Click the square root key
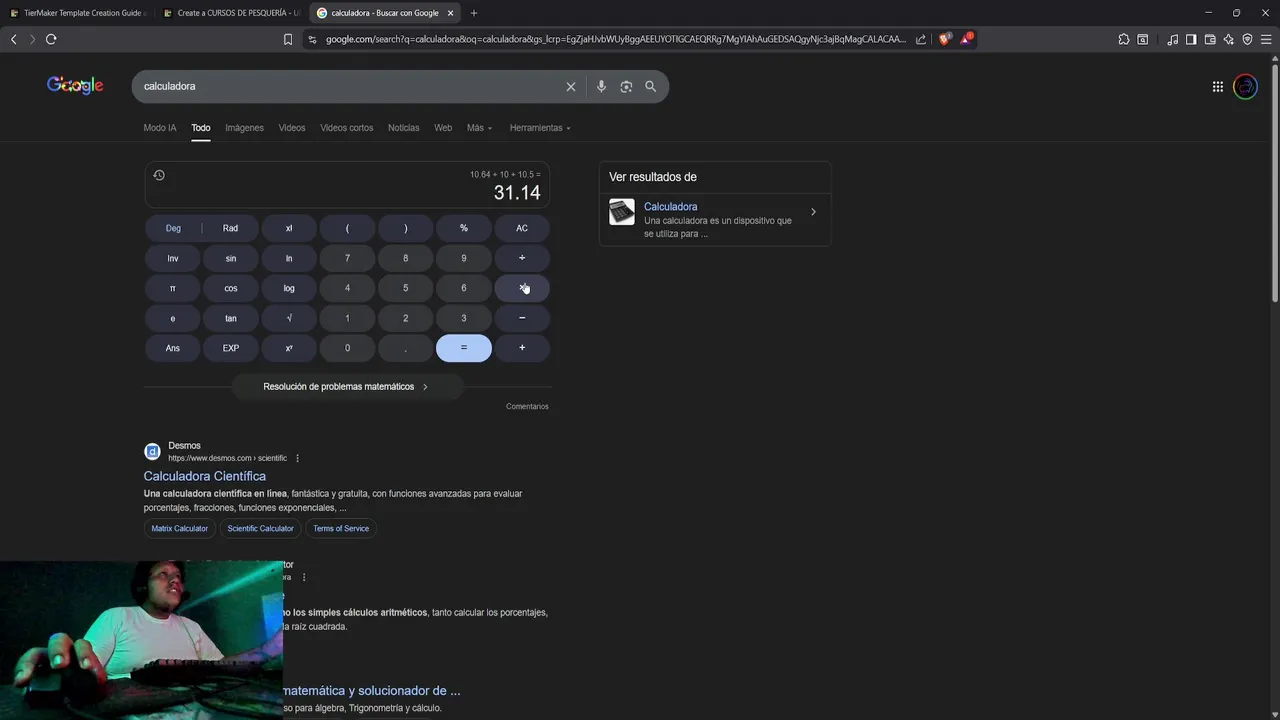This screenshot has height=720, width=1280. pos(289,318)
